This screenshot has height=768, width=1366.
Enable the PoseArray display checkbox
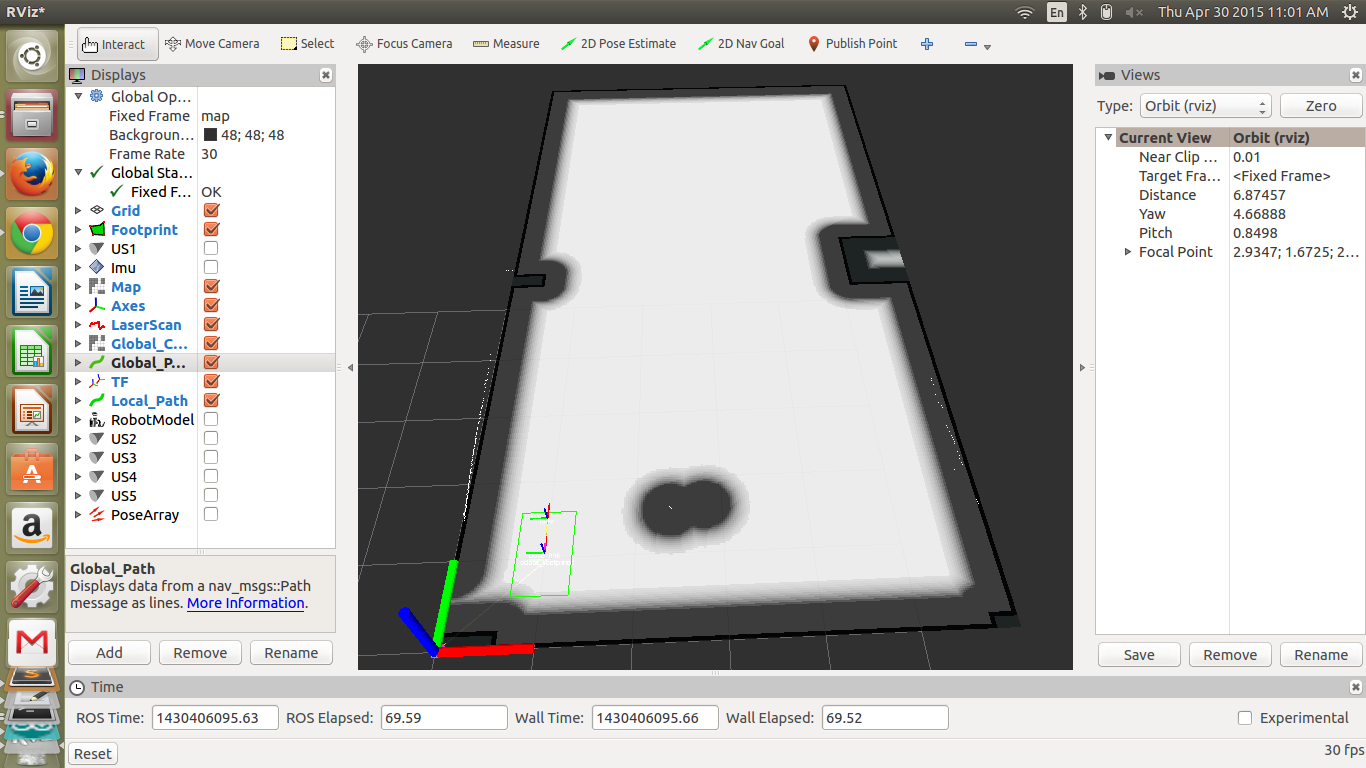pos(211,514)
